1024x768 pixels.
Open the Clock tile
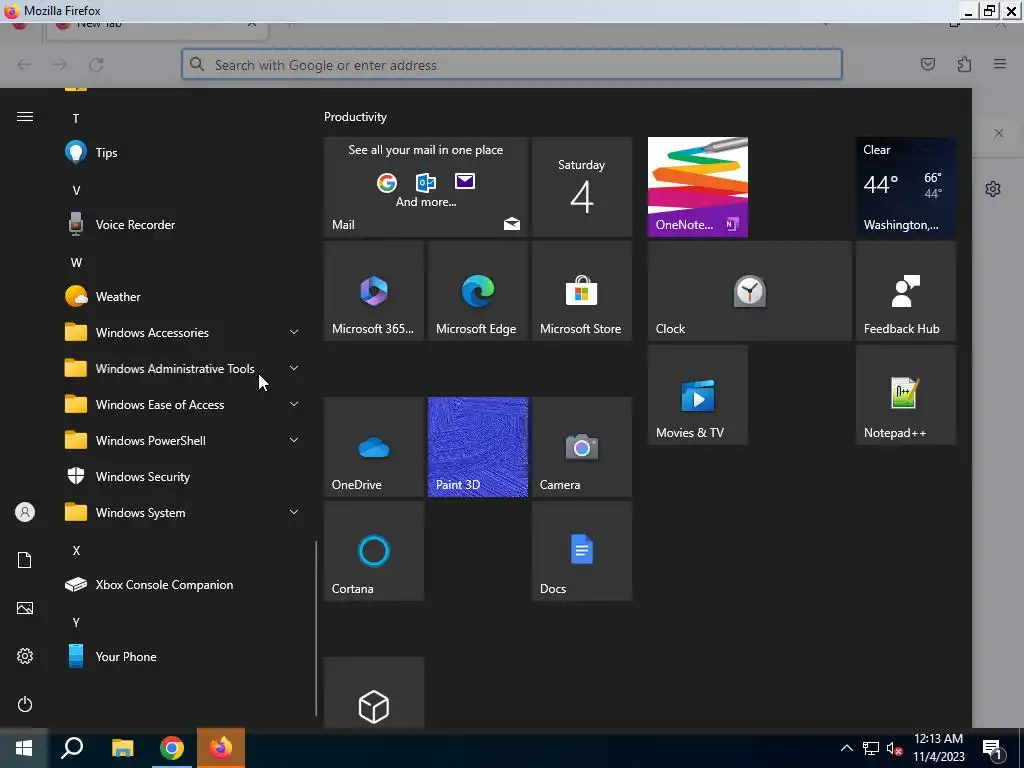750,291
